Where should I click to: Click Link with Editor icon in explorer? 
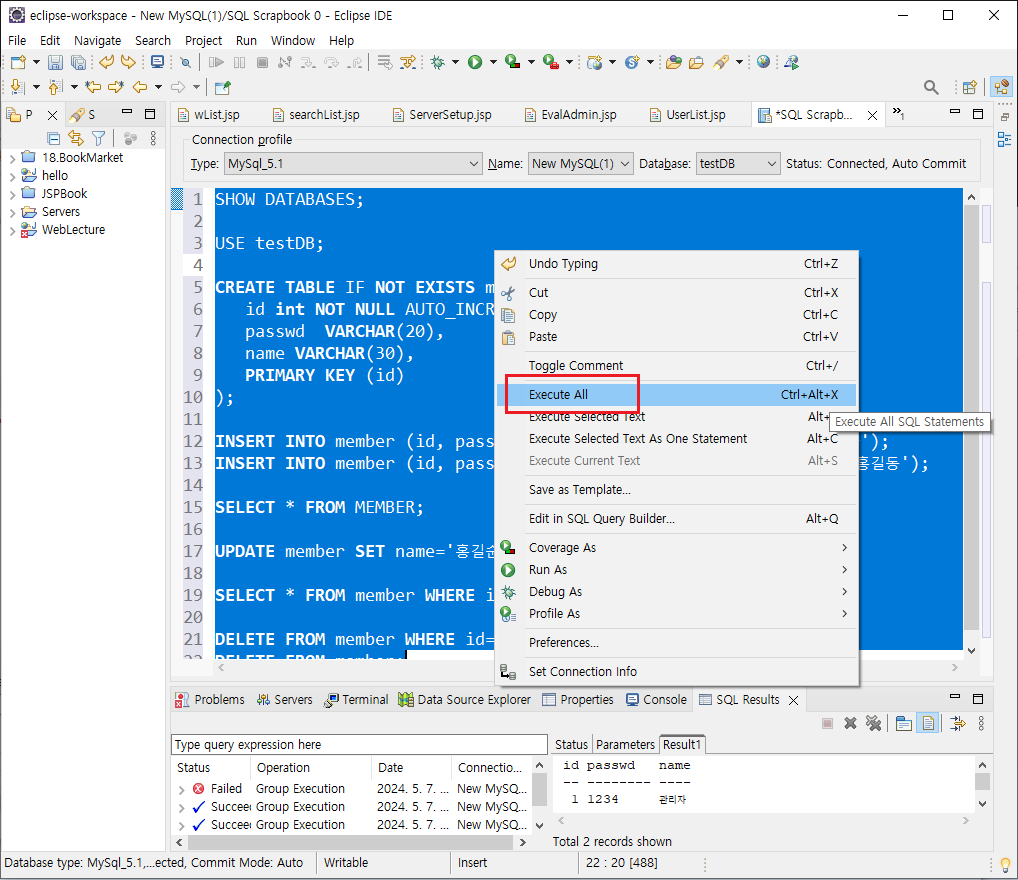click(x=75, y=138)
